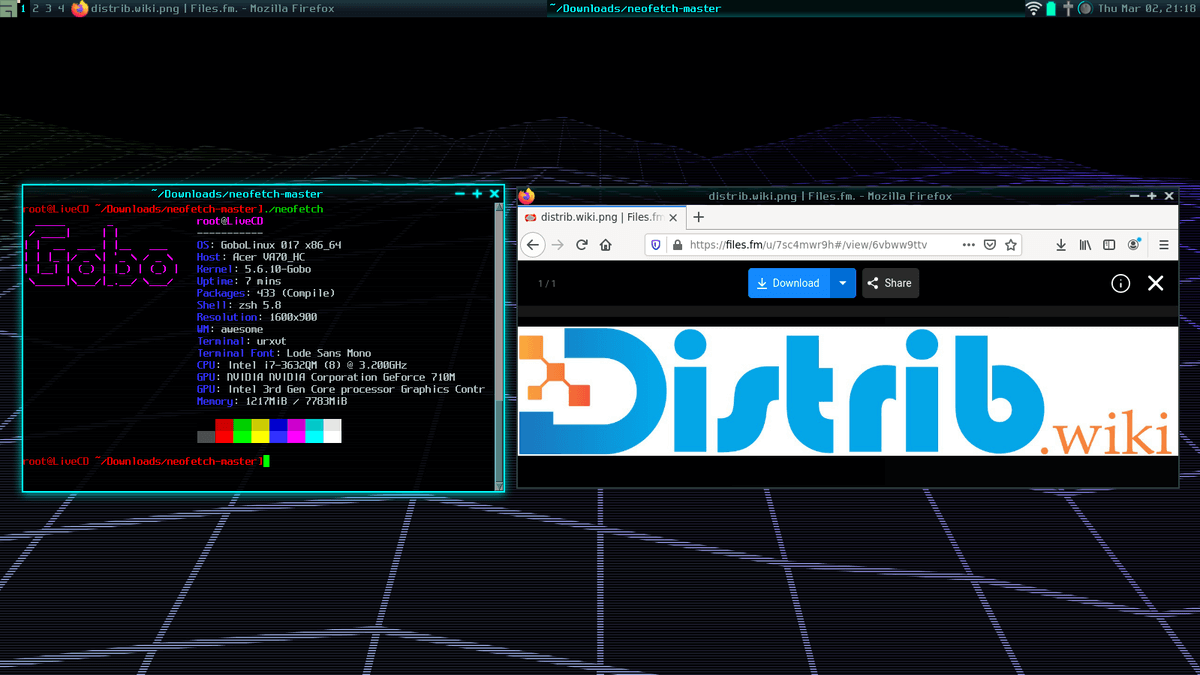Switch to workspace tag 2
The image size is (1200, 675).
click(x=35, y=8)
